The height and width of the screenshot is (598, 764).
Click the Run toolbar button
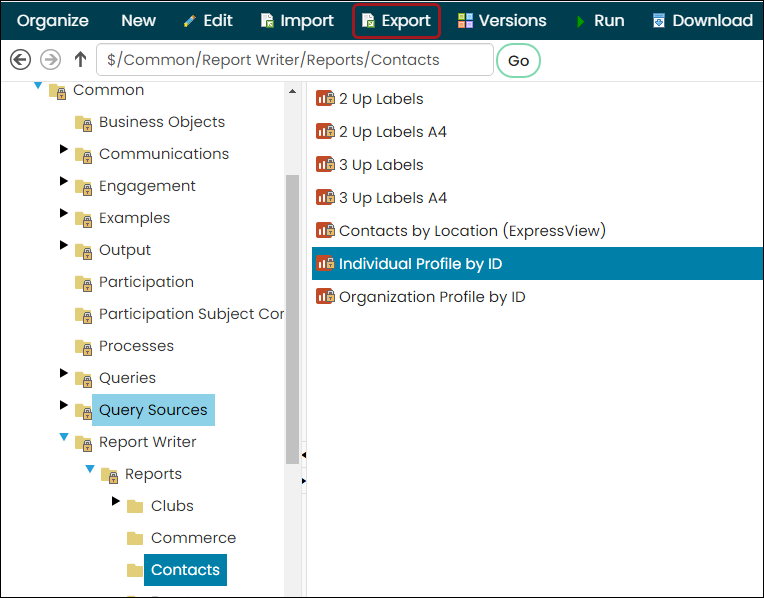click(x=600, y=20)
